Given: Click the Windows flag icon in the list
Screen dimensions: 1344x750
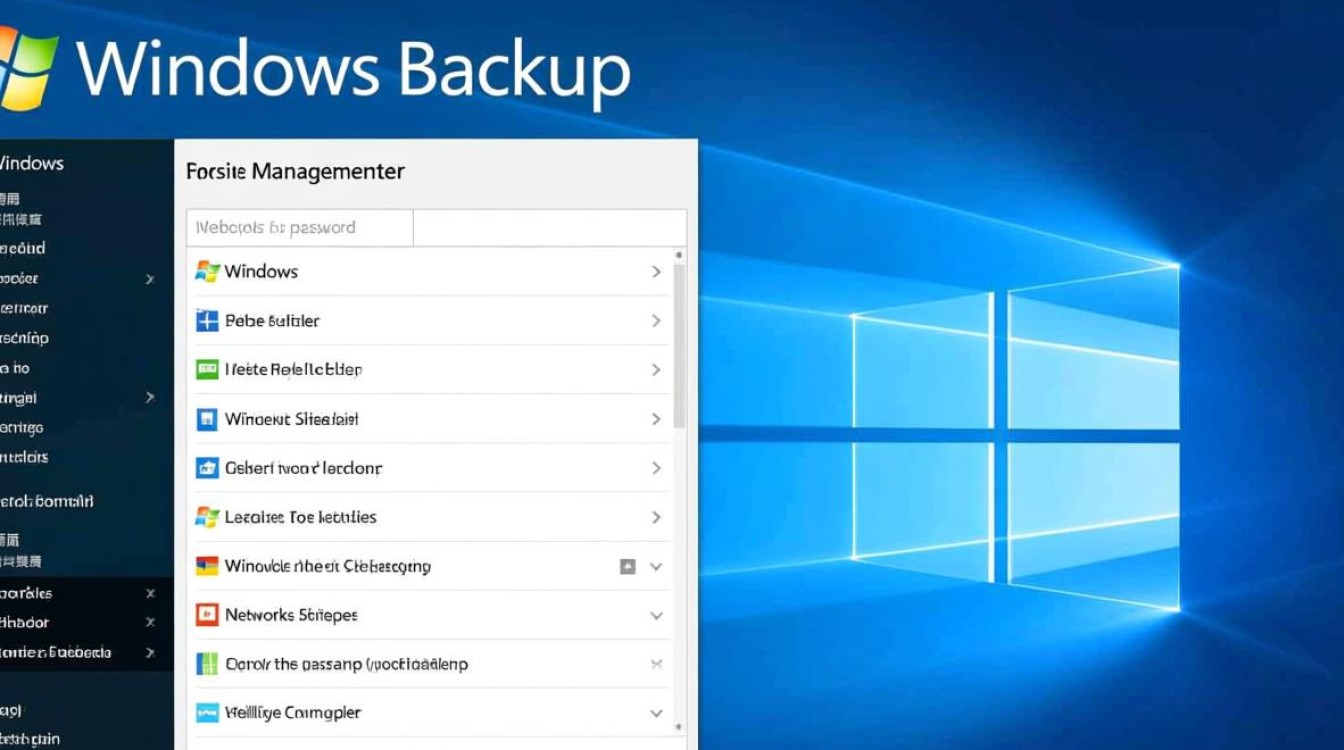Looking at the screenshot, I should 207,272.
